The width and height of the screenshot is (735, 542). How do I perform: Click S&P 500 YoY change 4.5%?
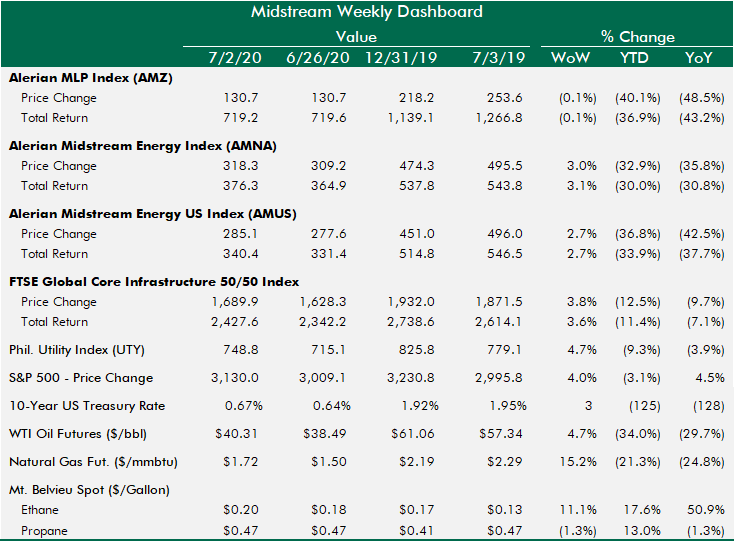pyautogui.click(x=710, y=378)
